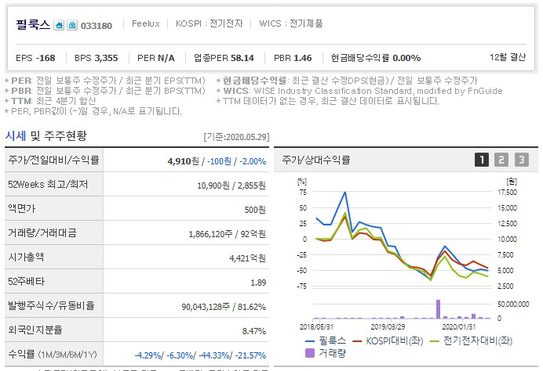
Task: Click the 8.47% foreign ownership value
Action: [254, 331]
